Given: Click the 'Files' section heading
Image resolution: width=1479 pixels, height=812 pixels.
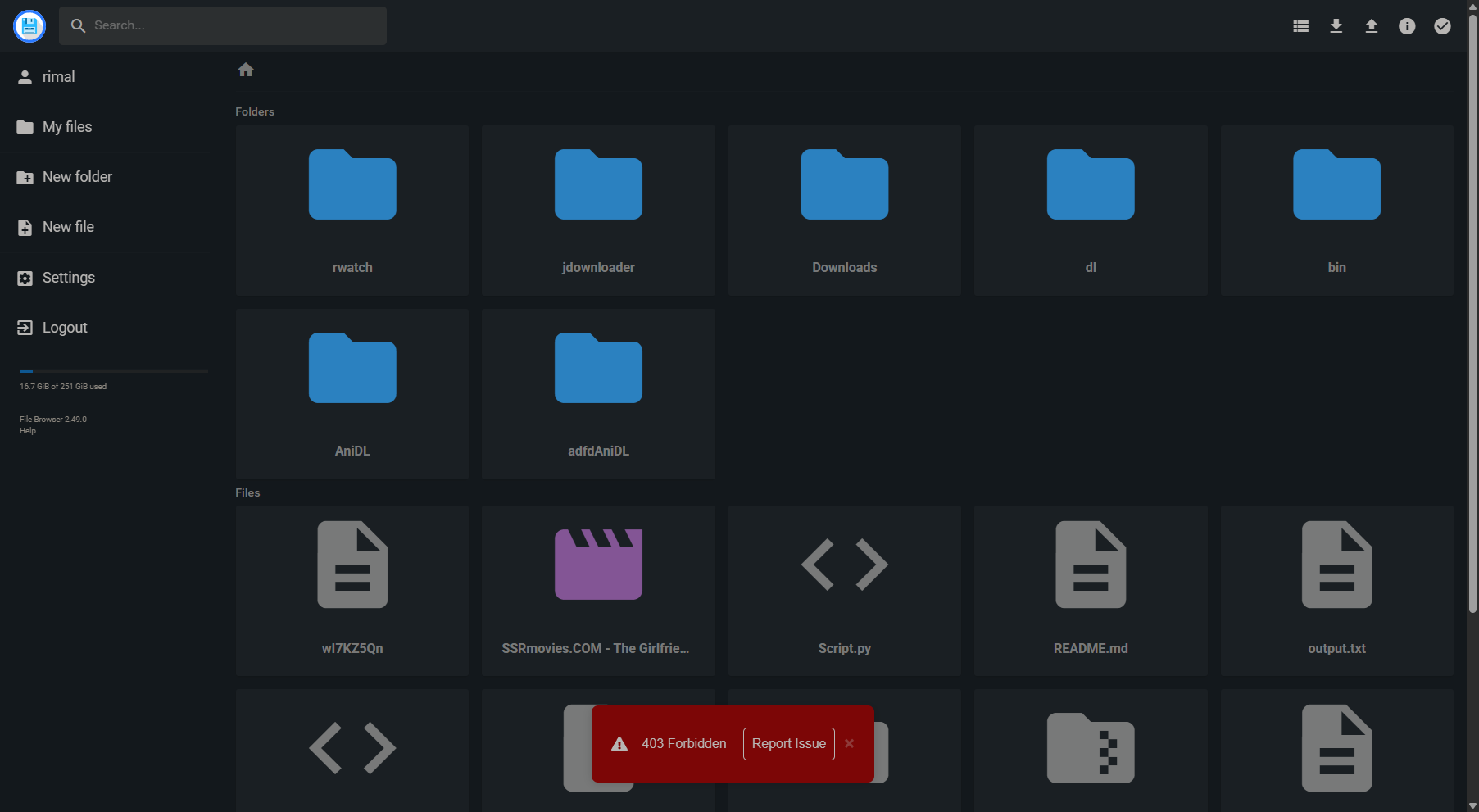Looking at the screenshot, I should coord(247,492).
